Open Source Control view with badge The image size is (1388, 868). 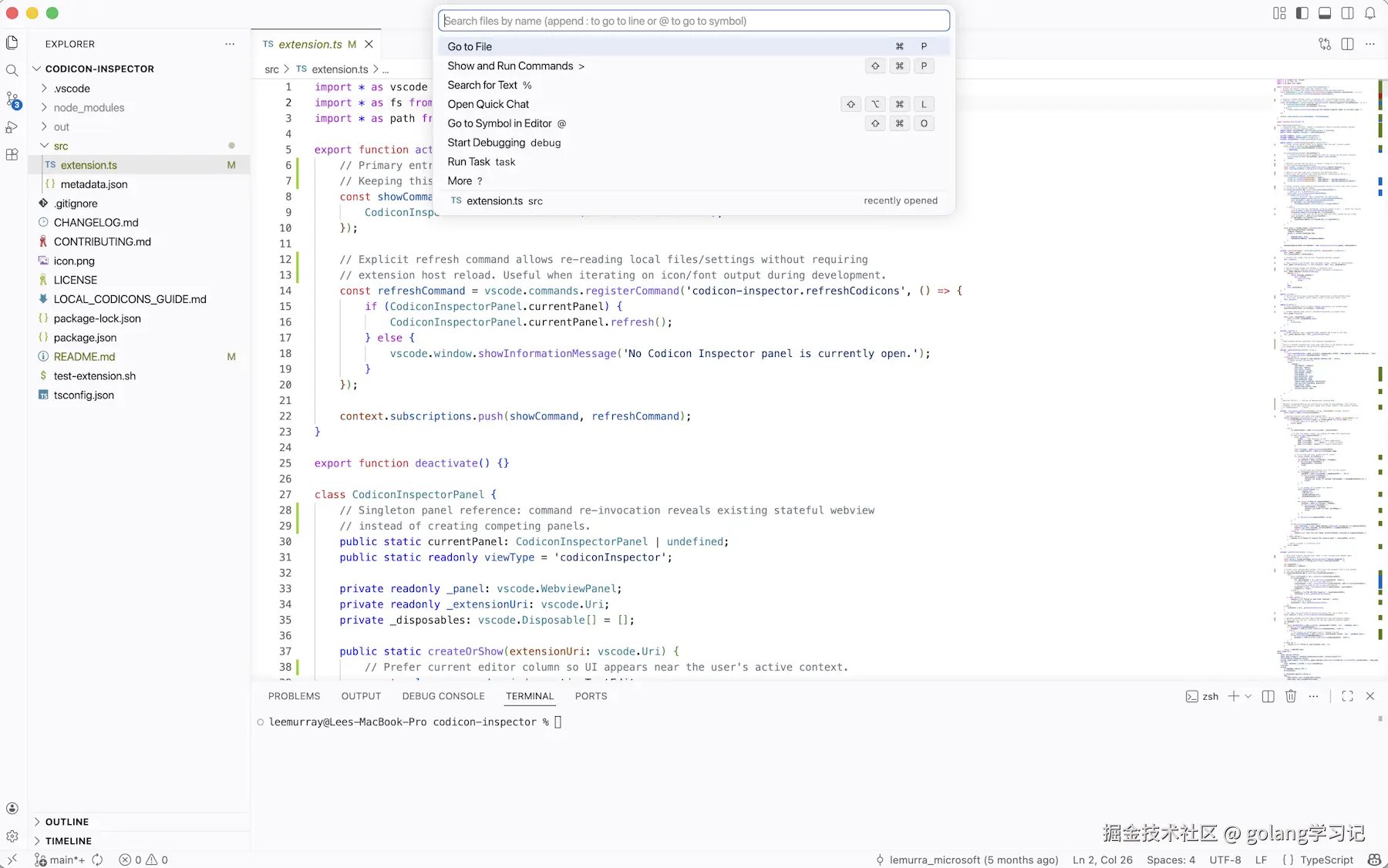pyautogui.click(x=12, y=99)
